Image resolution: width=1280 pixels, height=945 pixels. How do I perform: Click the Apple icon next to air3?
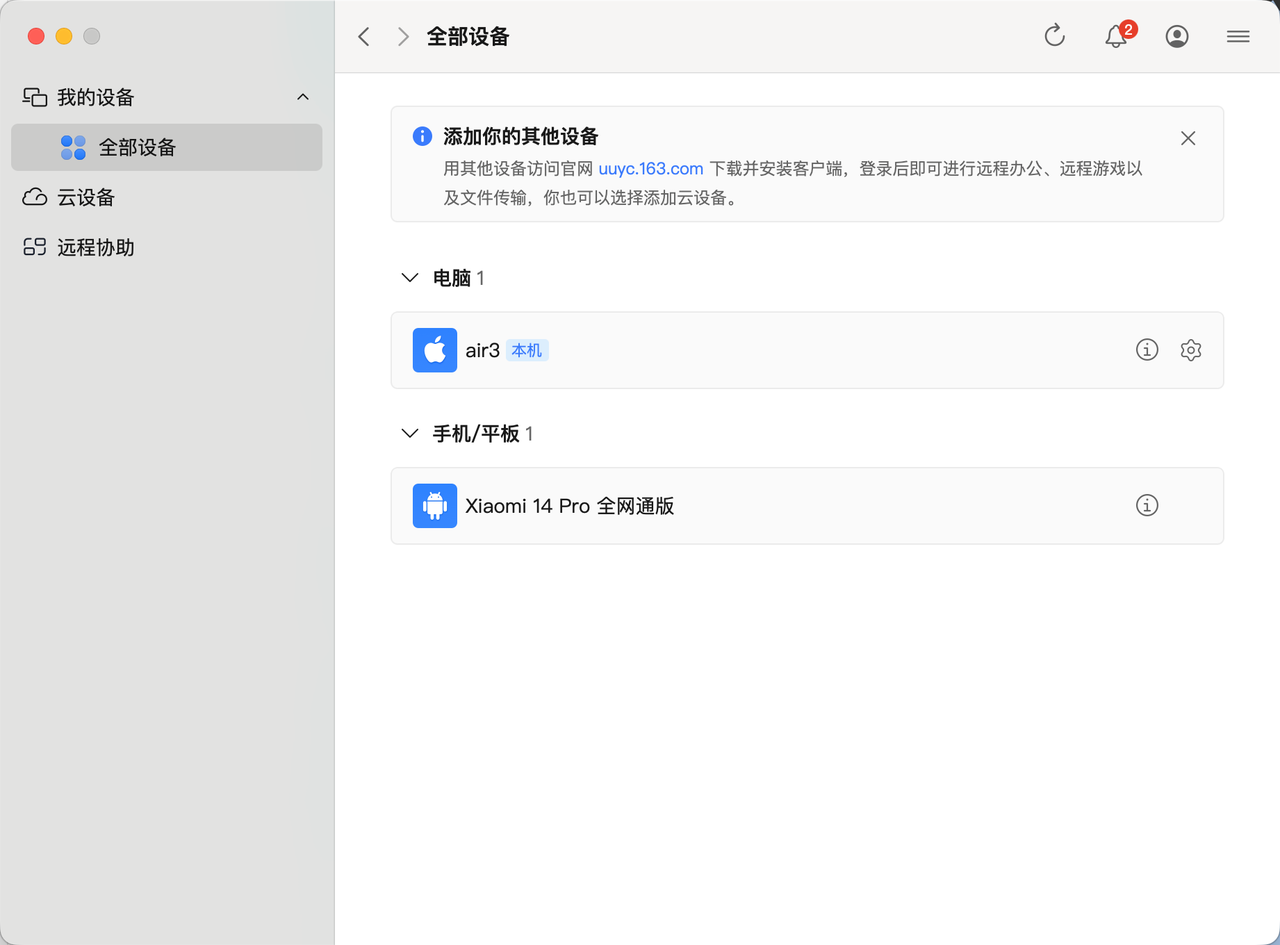click(x=434, y=350)
